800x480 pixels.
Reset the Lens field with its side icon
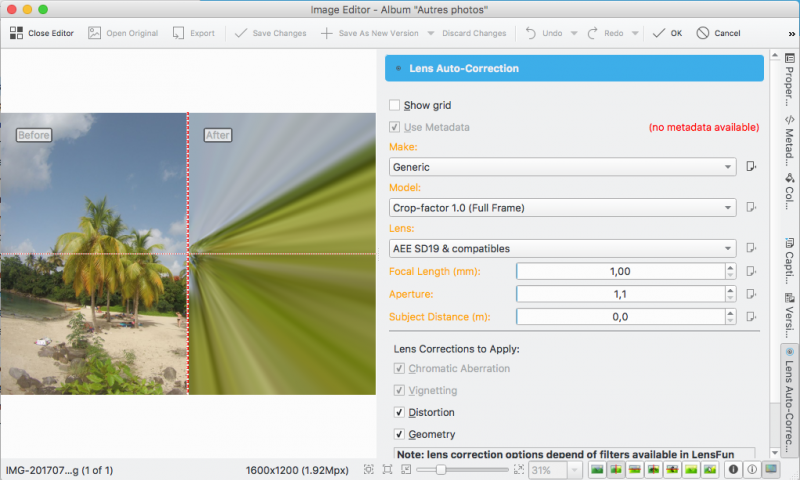click(x=751, y=248)
